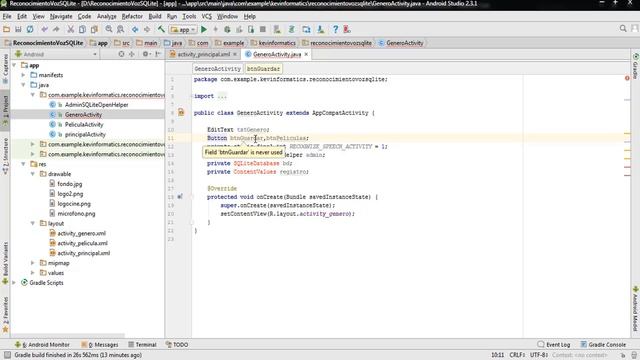Click the Synchronize toolbar icon

(x=30, y=29)
